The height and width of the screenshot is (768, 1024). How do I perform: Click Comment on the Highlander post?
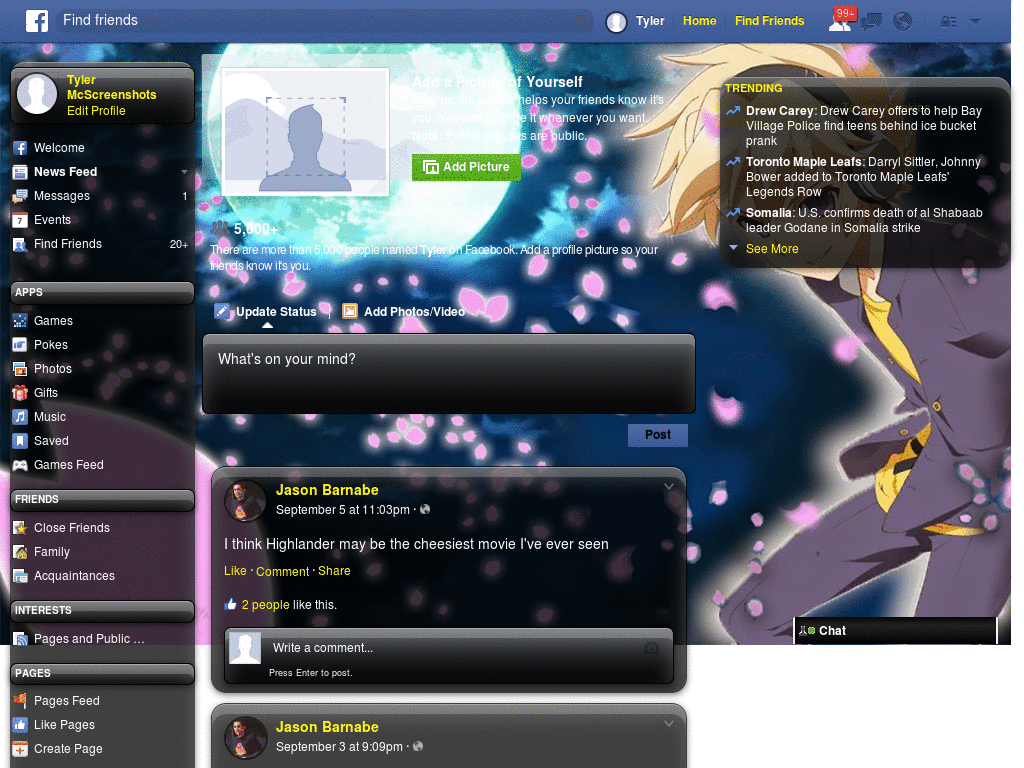point(283,571)
